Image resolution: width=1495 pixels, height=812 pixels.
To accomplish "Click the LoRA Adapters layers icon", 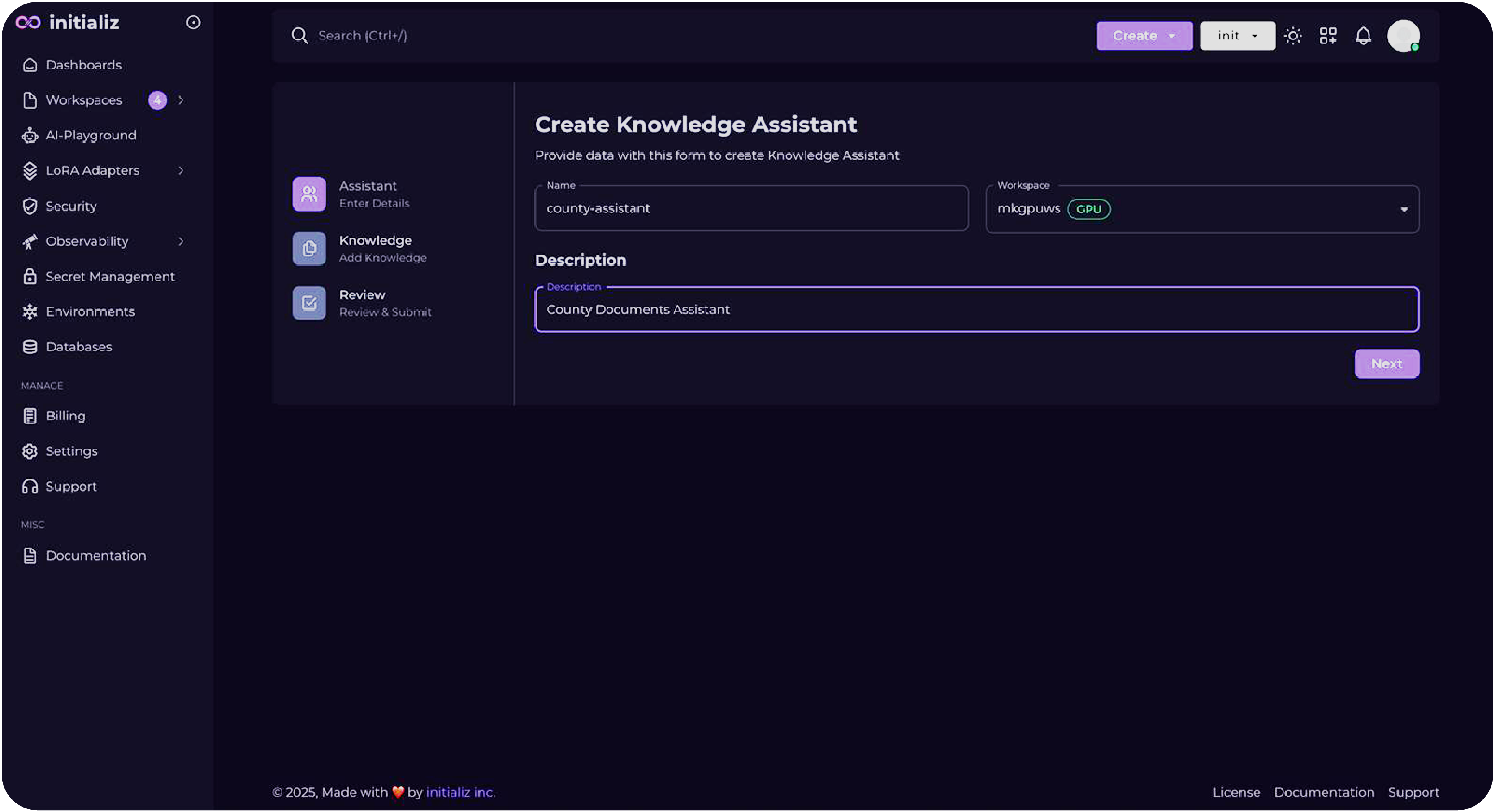I will pyautogui.click(x=30, y=171).
